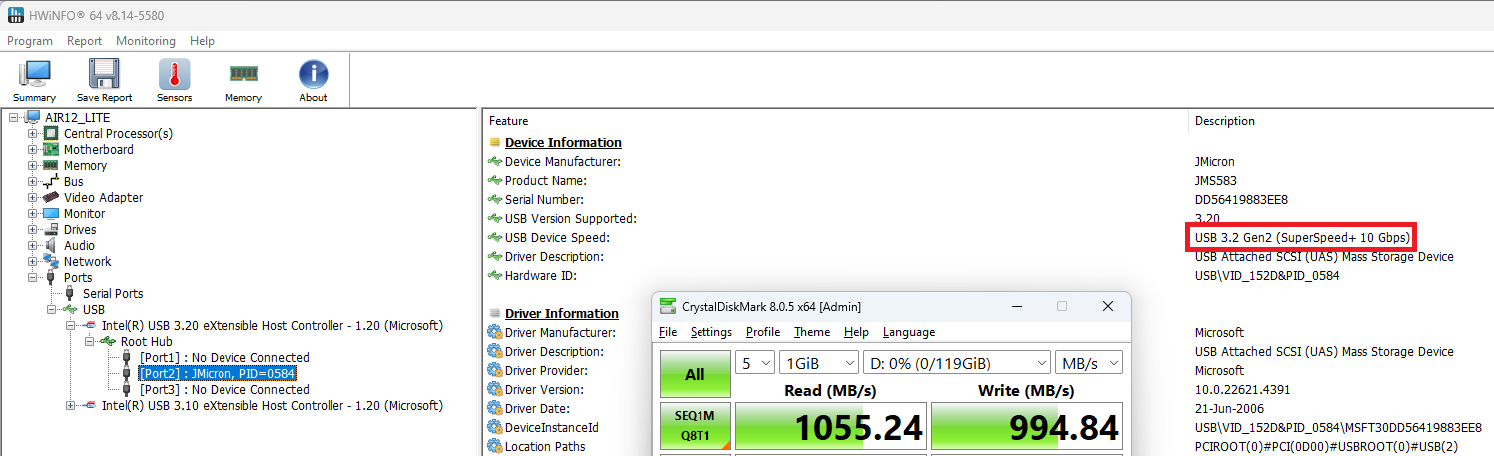Viewport: 1494px width, 456px height.
Task: Click the gear icon beside Driver Manufacturer
Action: (494, 332)
